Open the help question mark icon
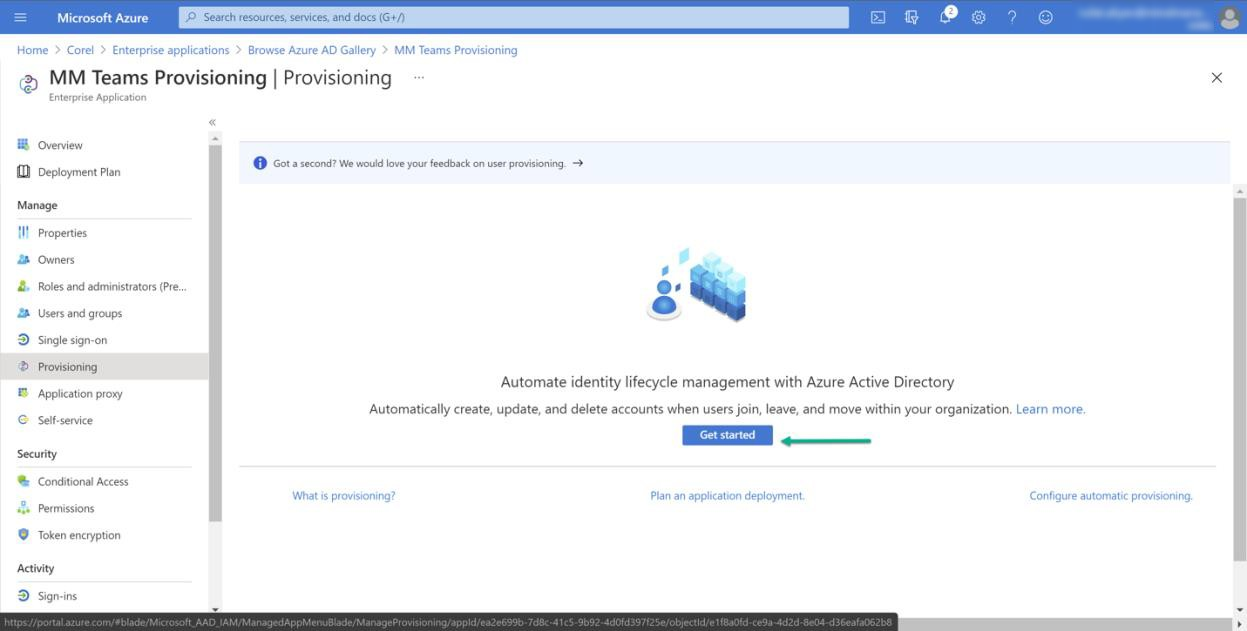 pos(1012,17)
